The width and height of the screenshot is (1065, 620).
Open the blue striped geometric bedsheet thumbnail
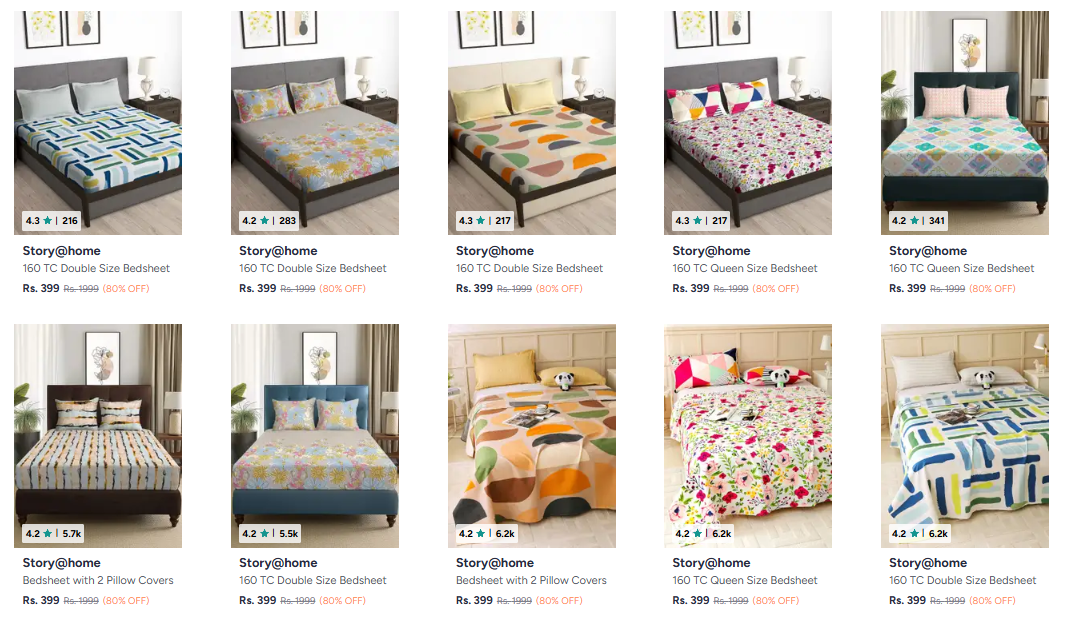click(98, 123)
